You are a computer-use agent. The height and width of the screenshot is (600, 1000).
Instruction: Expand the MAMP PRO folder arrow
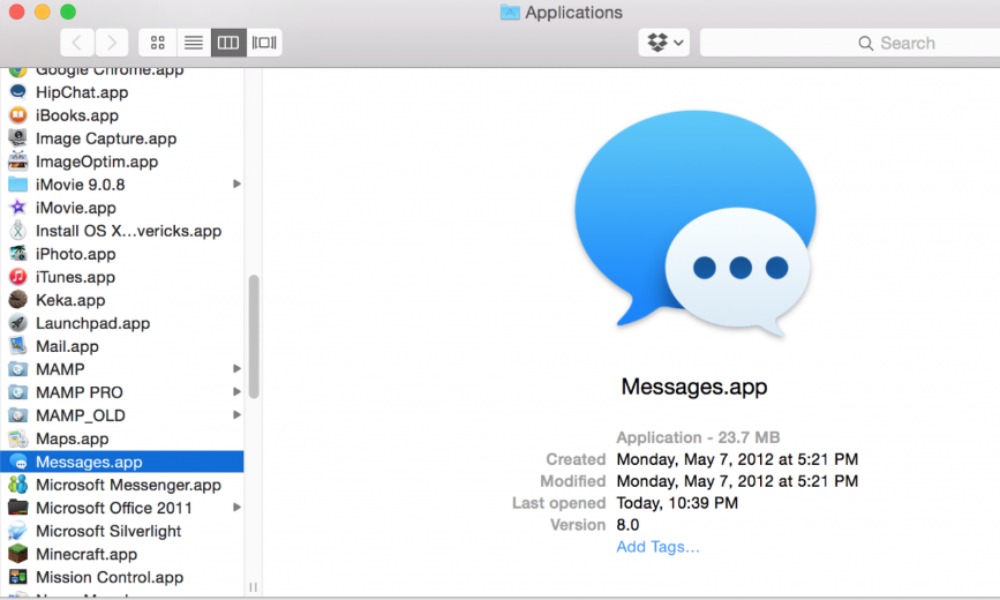click(x=237, y=391)
